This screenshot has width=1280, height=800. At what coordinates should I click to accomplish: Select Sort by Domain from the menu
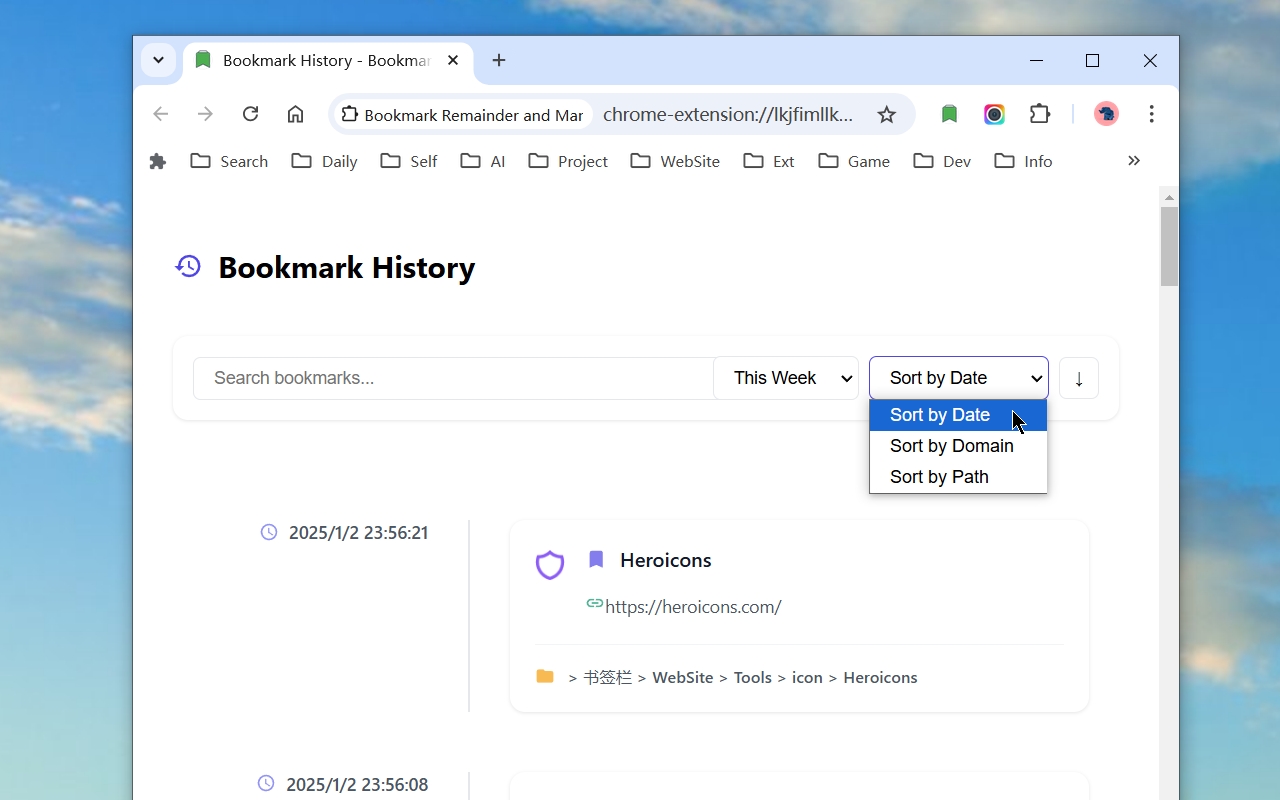pyautogui.click(x=951, y=446)
